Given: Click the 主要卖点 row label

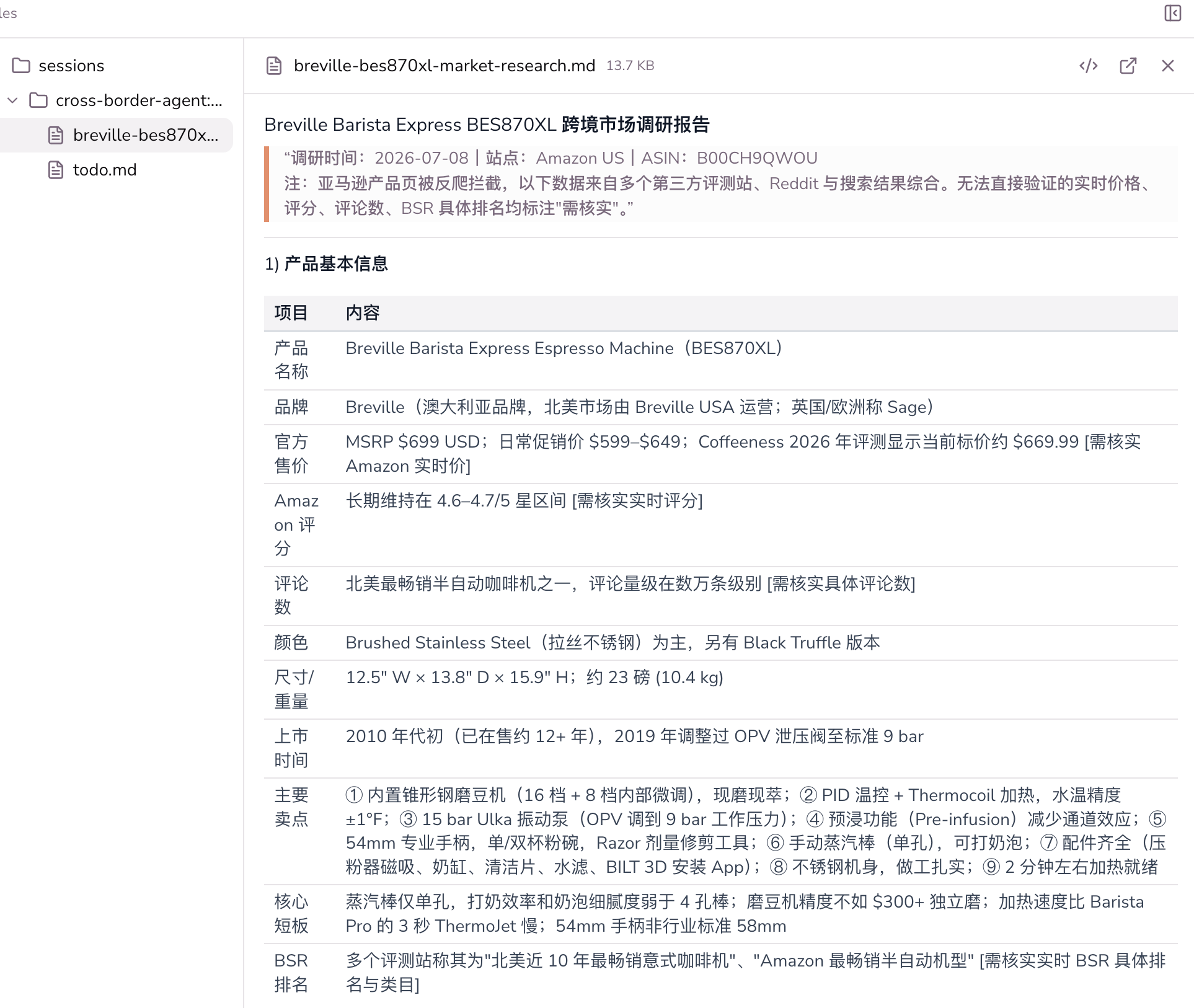Looking at the screenshot, I should pyautogui.click(x=291, y=807).
